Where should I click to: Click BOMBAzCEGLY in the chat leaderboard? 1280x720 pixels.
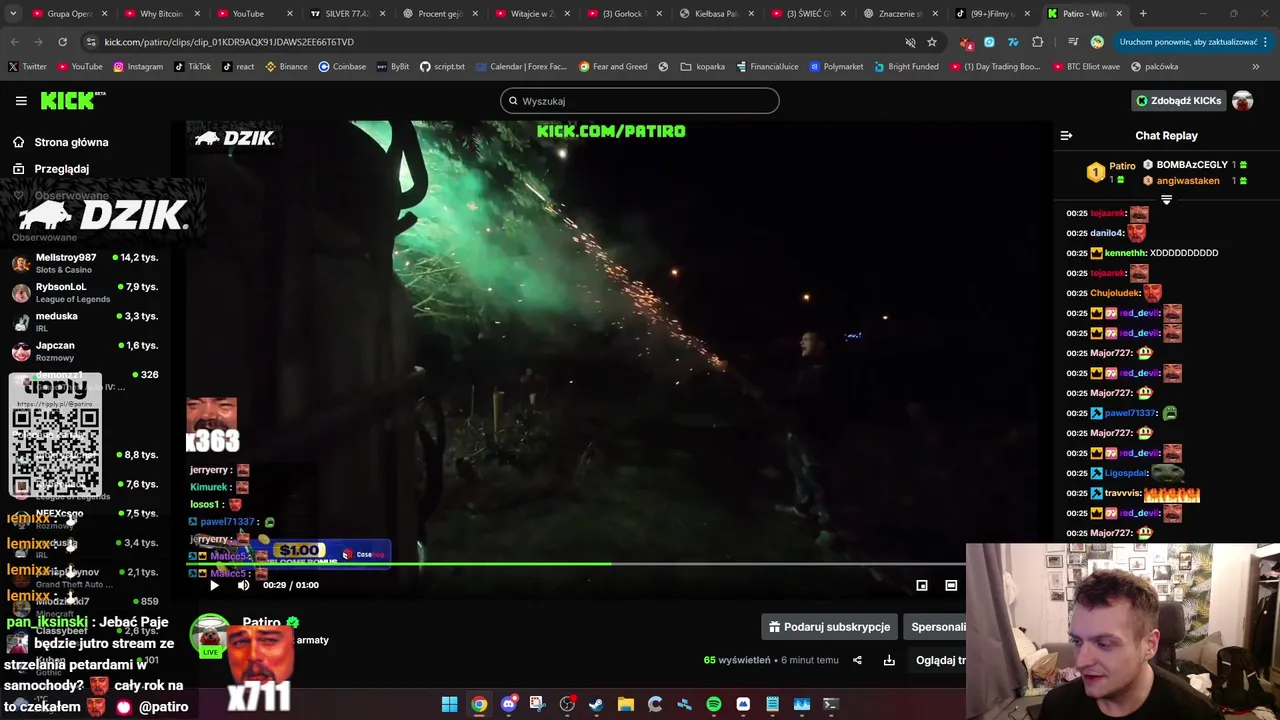[x=1192, y=165]
